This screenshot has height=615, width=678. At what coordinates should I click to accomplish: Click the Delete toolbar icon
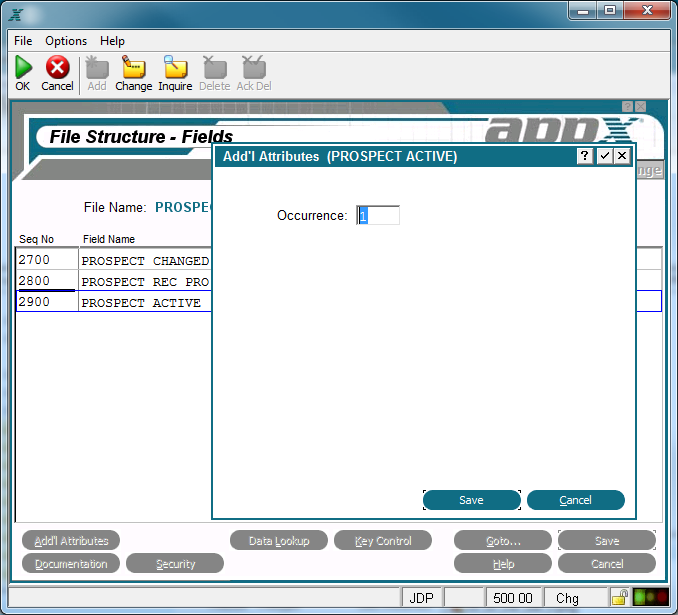tap(215, 67)
